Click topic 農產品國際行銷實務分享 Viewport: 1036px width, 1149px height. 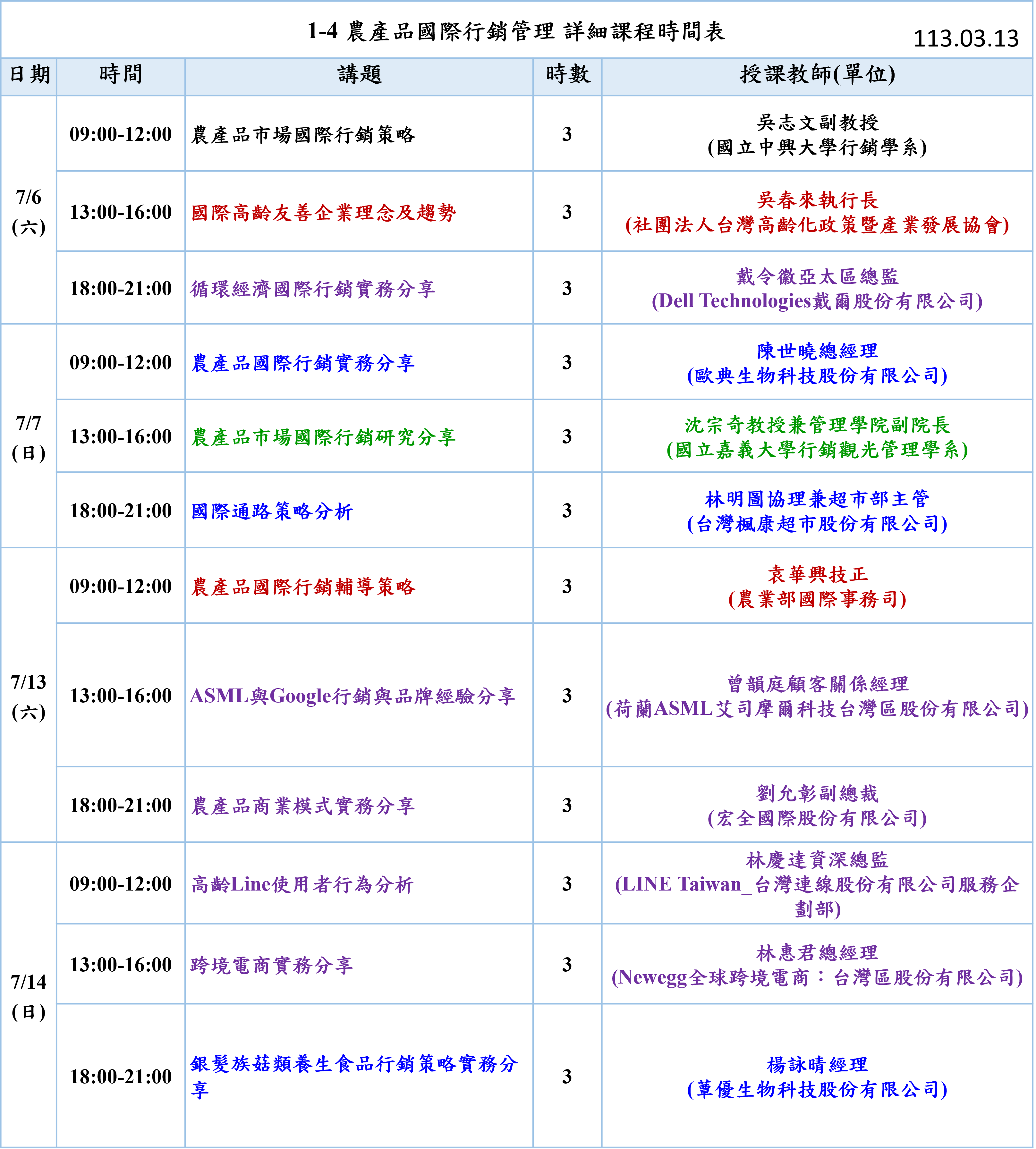(x=303, y=363)
